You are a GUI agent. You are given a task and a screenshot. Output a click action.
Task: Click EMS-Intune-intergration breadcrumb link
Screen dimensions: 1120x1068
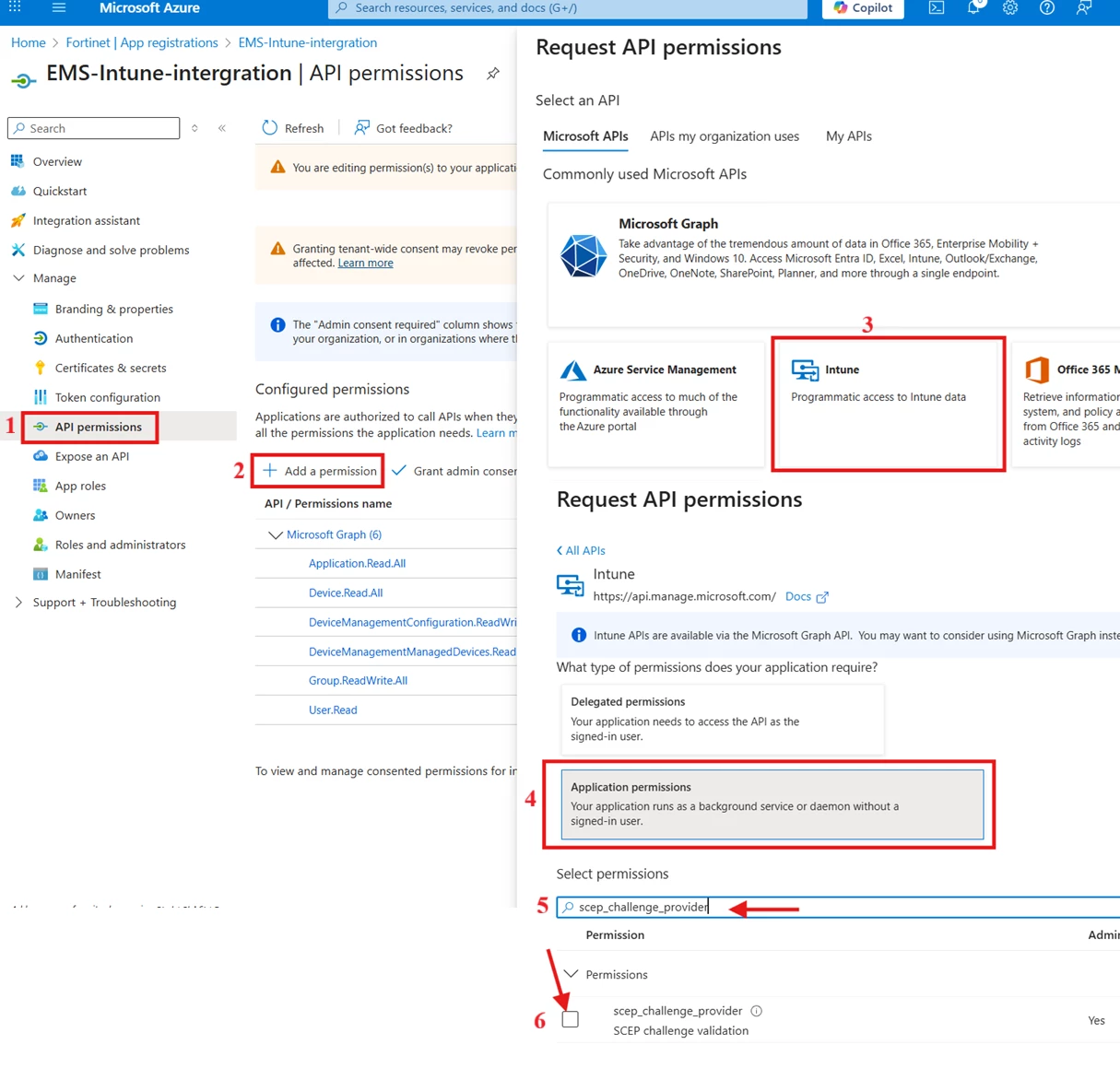(308, 42)
